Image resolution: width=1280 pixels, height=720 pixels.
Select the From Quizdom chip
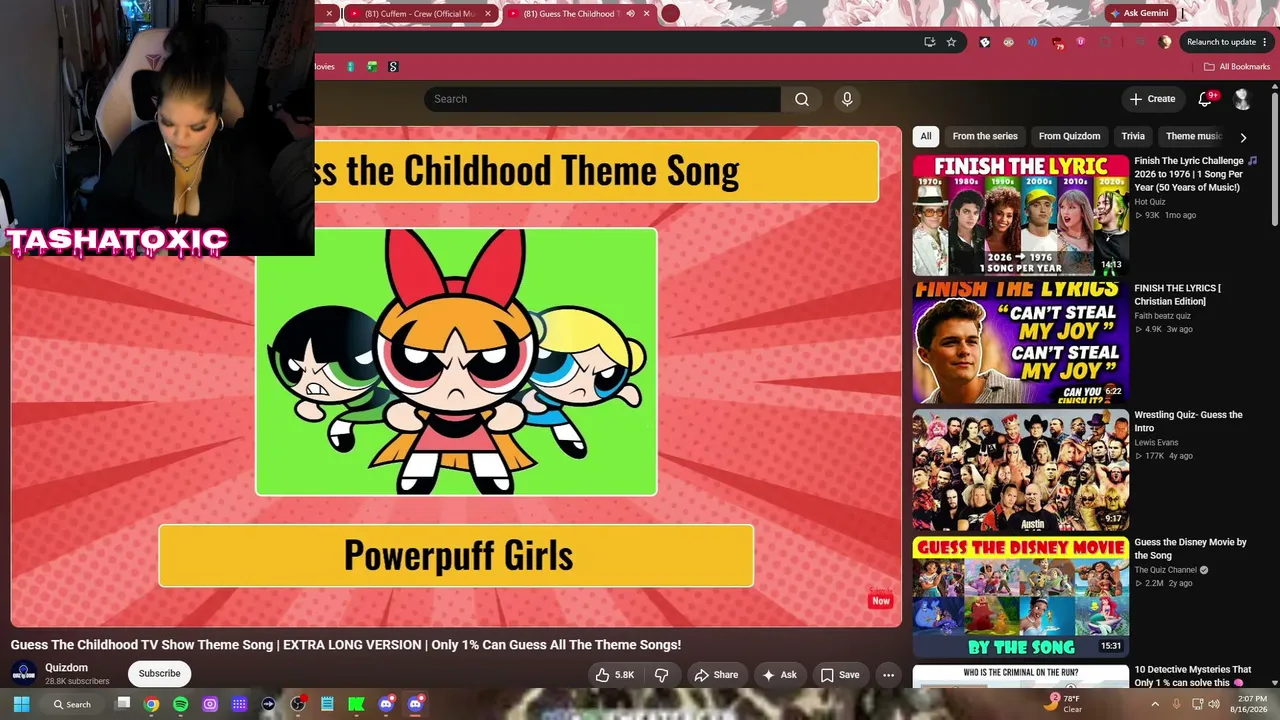pyautogui.click(x=1069, y=136)
